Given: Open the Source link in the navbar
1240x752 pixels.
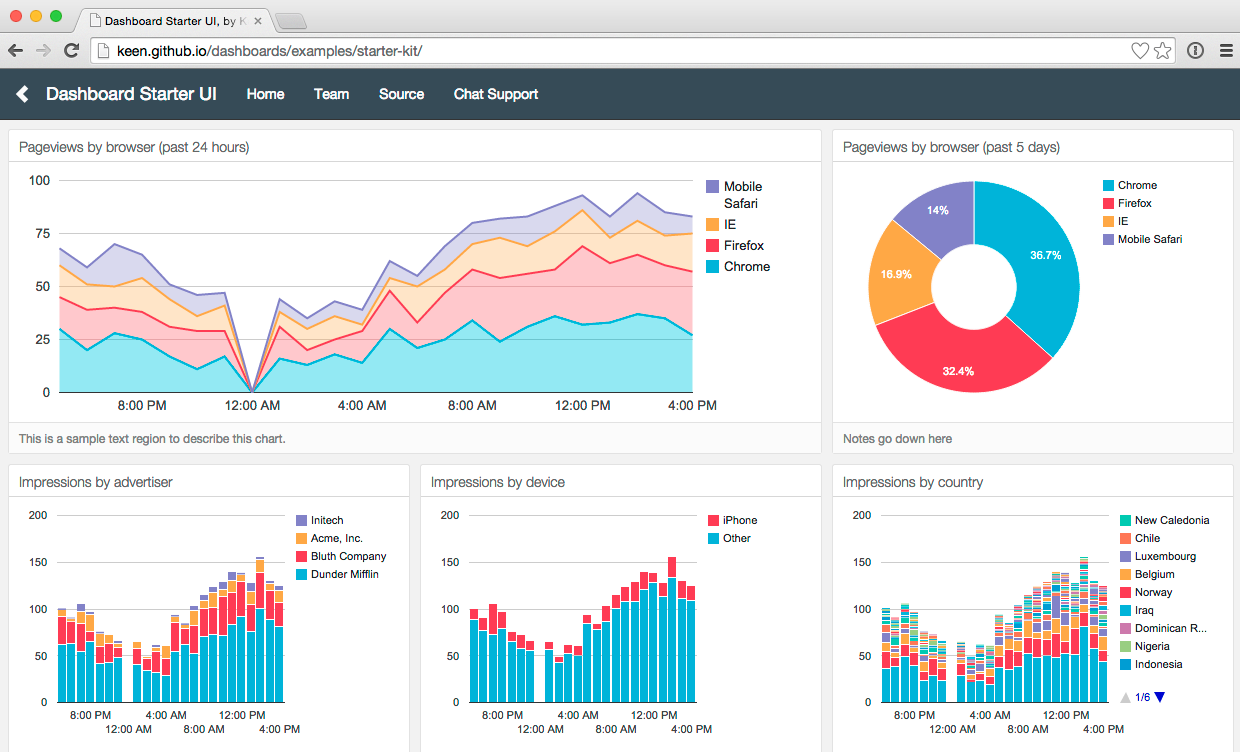Looking at the screenshot, I should [x=401, y=94].
